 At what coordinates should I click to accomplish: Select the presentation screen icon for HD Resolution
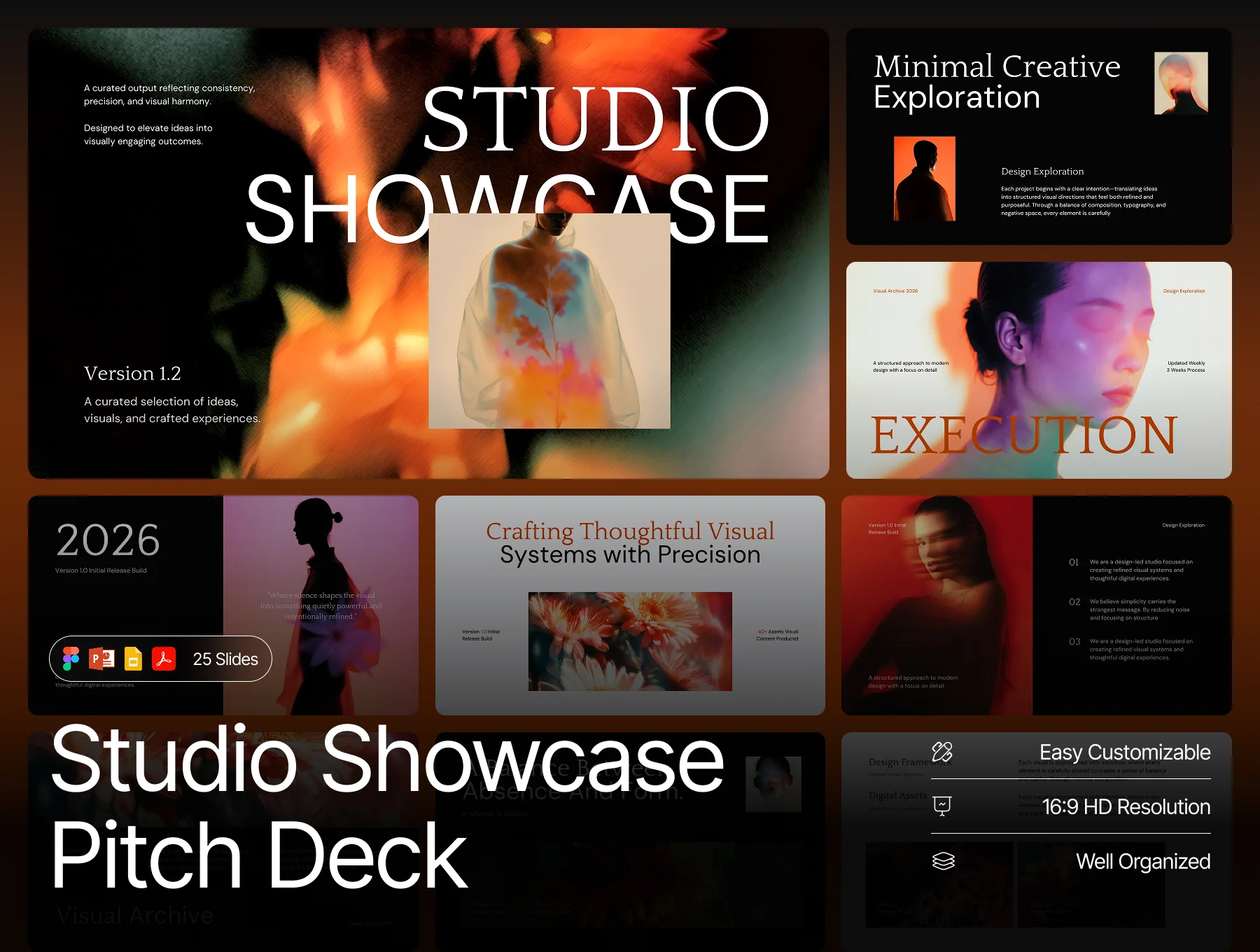[942, 806]
